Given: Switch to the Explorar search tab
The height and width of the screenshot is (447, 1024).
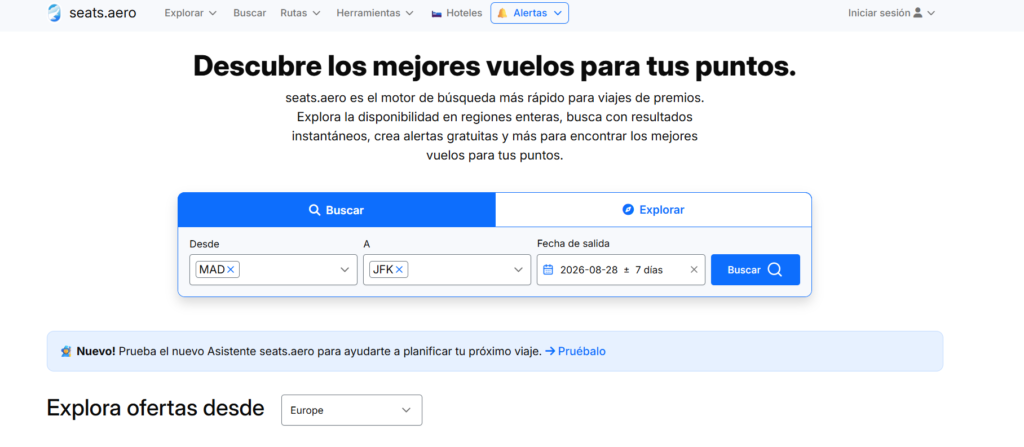Looking at the screenshot, I should (x=653, y=210).
